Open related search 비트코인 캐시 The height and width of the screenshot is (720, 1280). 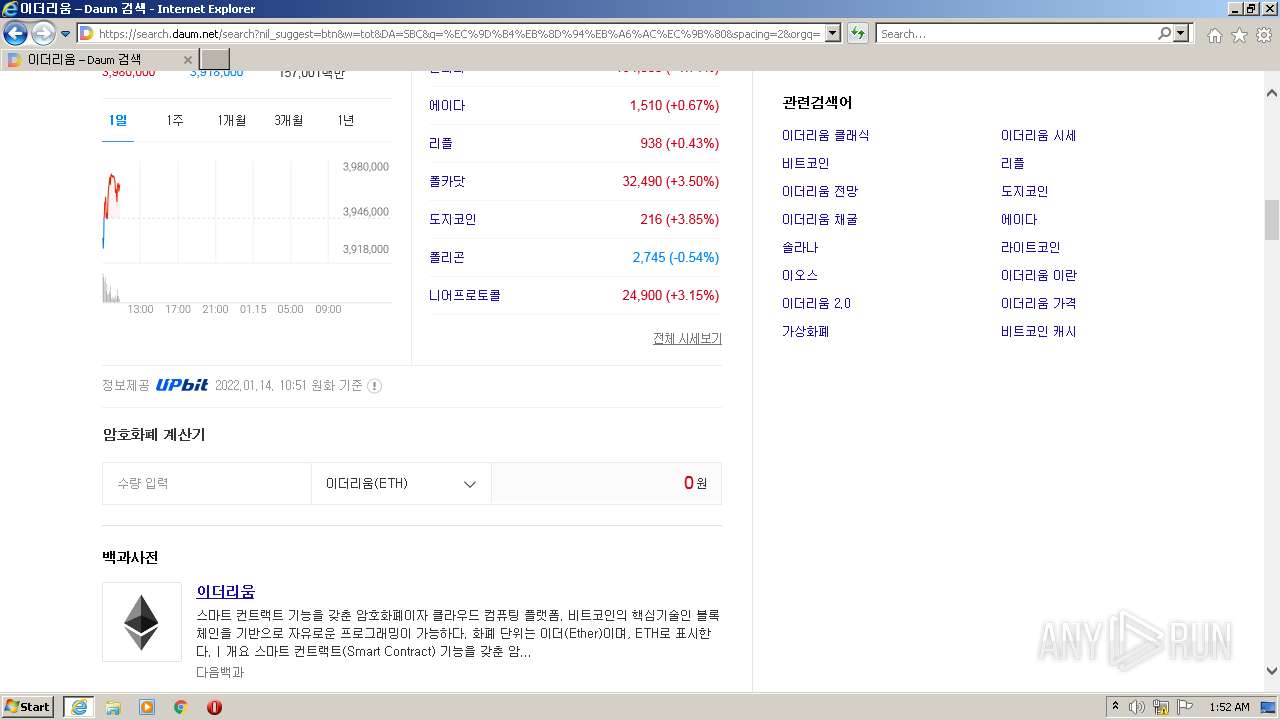(x=1039, y=332)
